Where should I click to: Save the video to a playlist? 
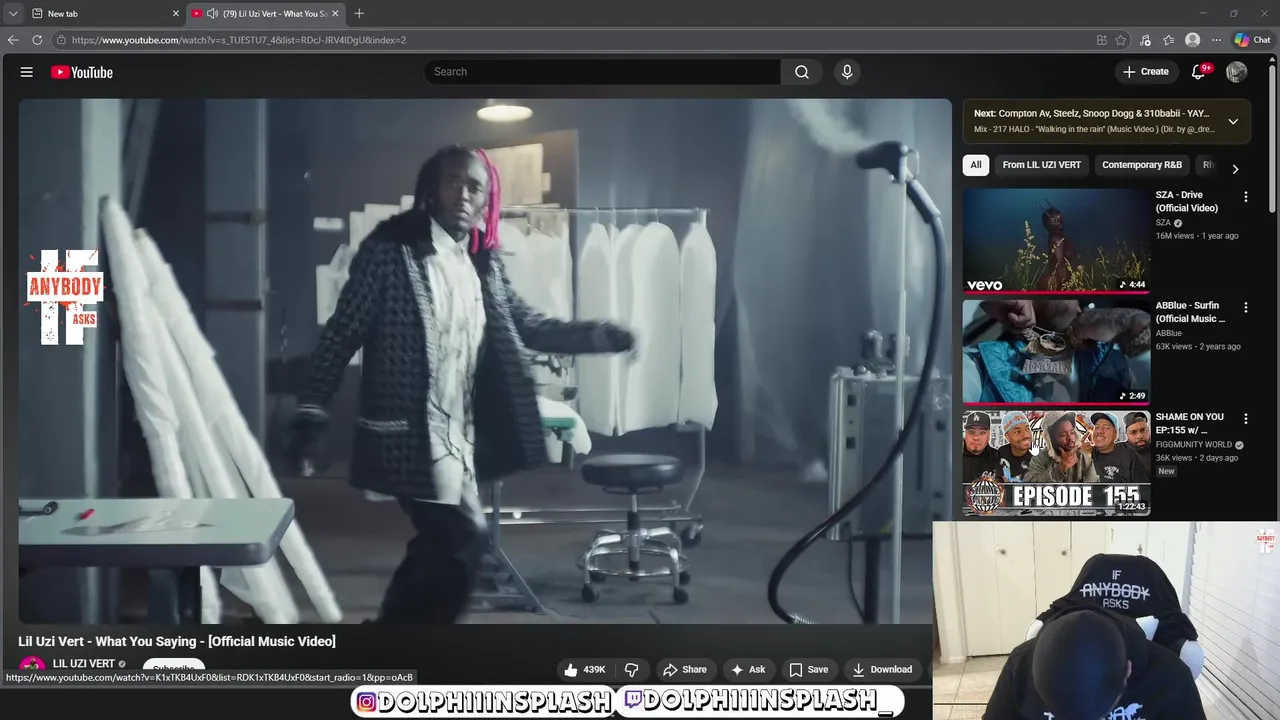coord(808,669)
